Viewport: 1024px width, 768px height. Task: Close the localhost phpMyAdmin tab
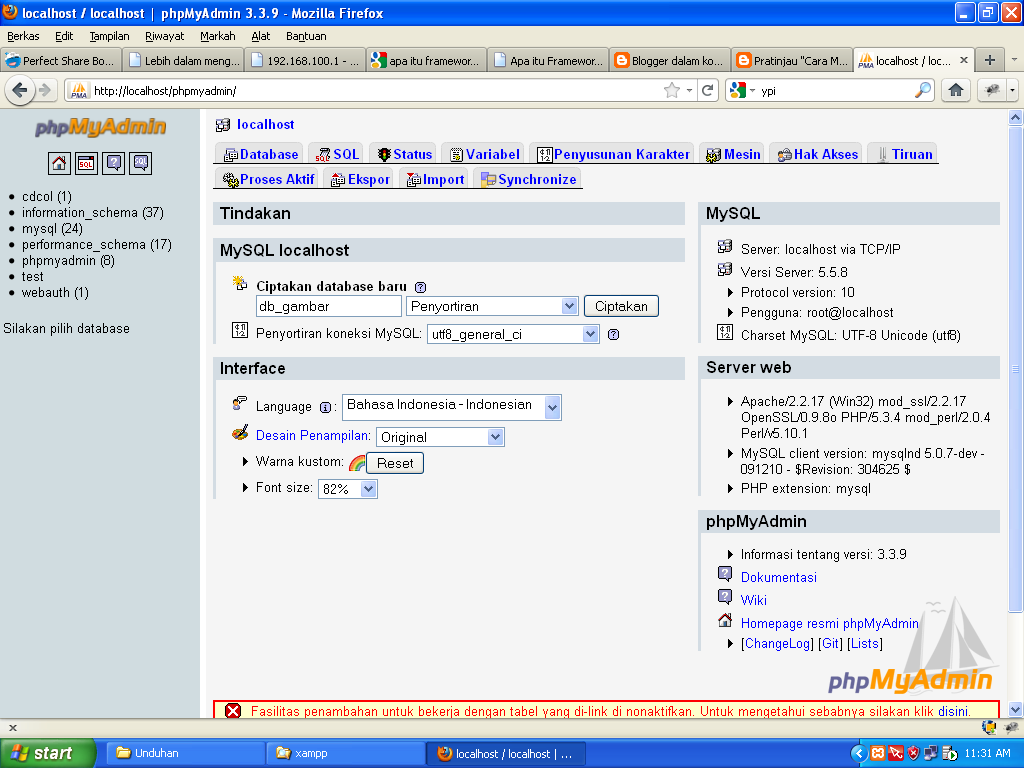[963, 60]
